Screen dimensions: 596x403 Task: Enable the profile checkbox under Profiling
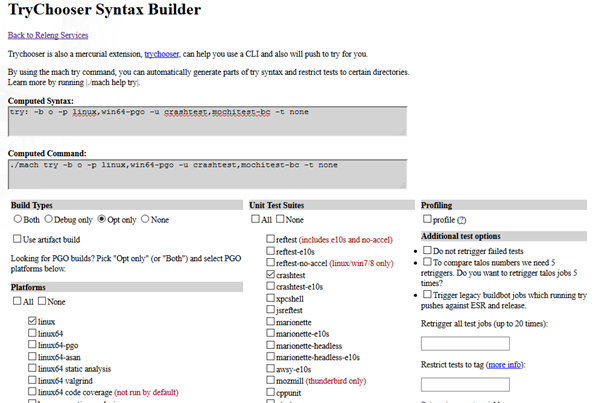point(427,219)
